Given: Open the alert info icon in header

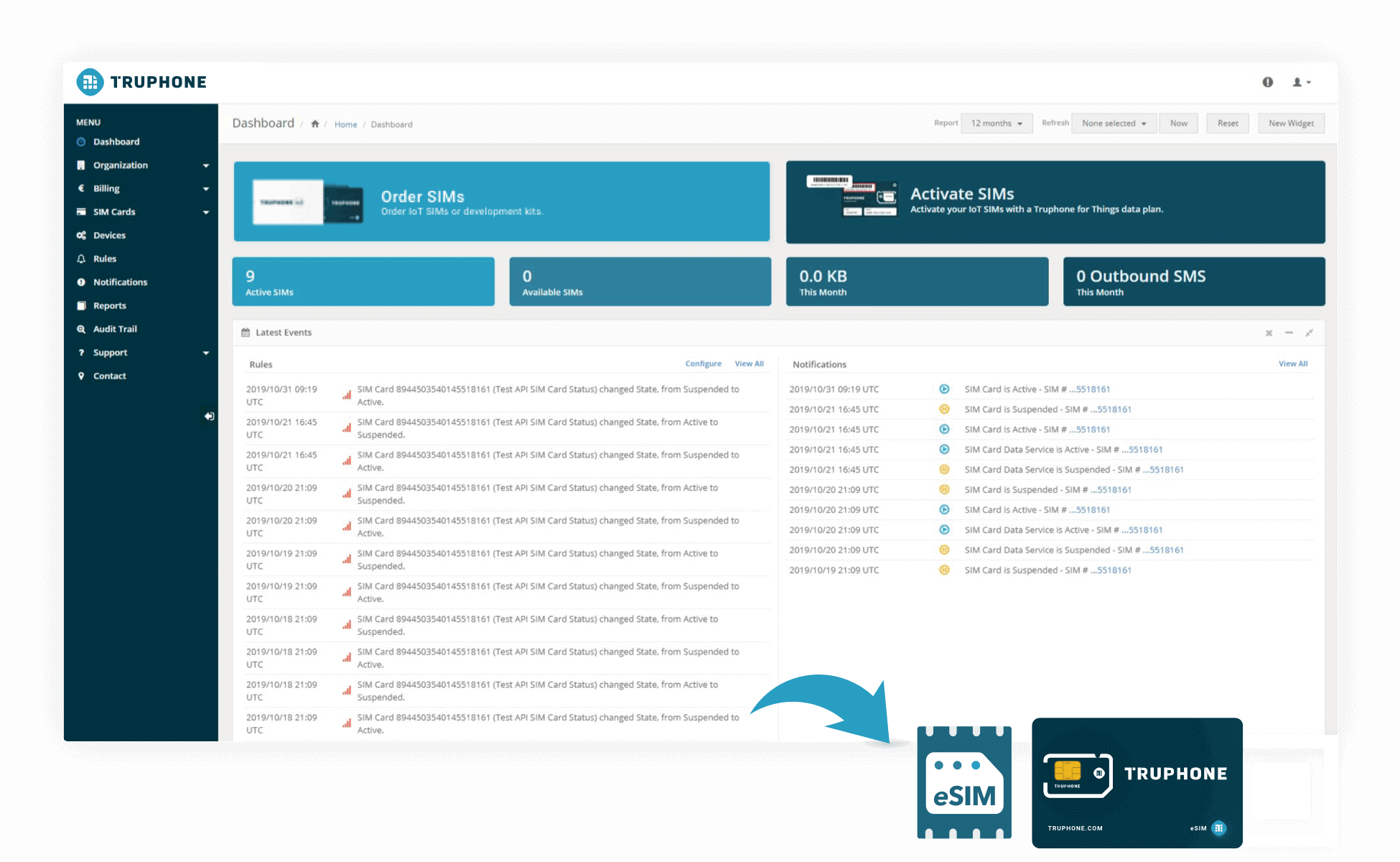Looking at the screenshot, I should coord(1268,82).
